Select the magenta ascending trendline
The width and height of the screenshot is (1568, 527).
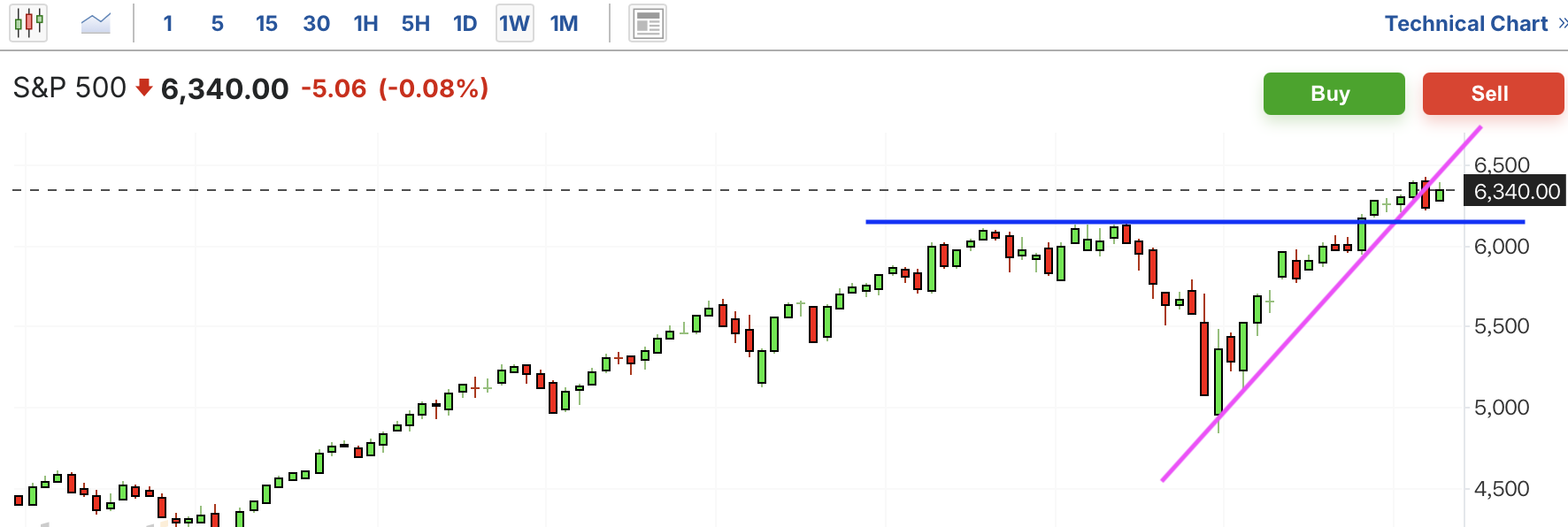click(1321, 304)
